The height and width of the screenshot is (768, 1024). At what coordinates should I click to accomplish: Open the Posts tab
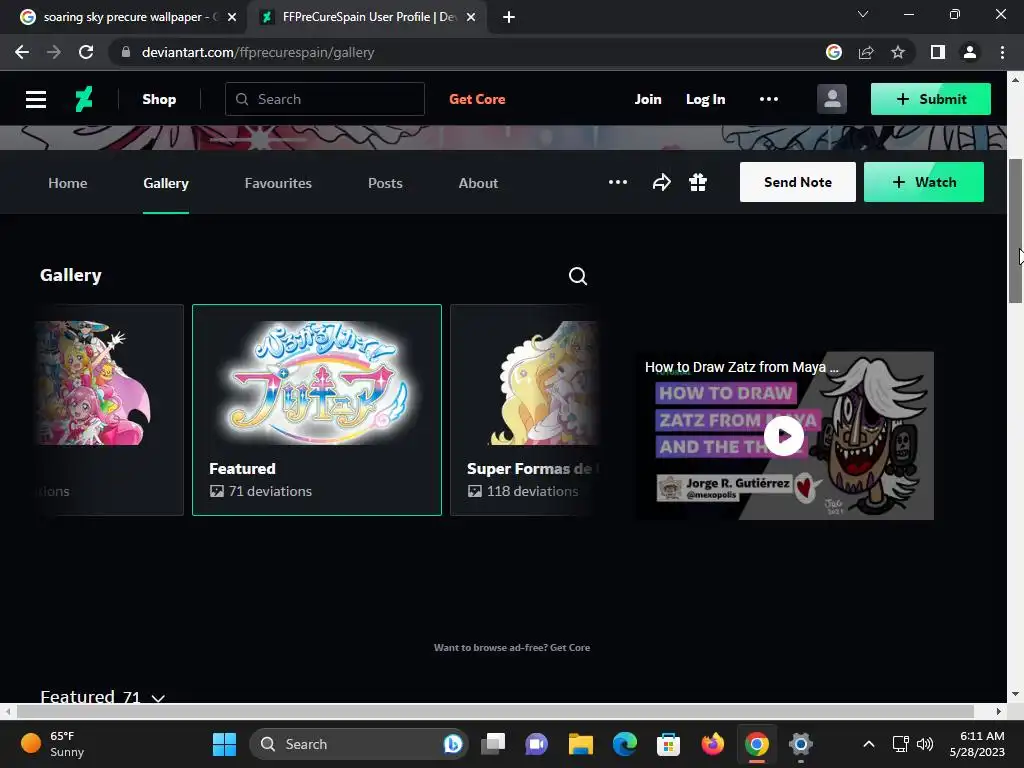click(385, 183)
